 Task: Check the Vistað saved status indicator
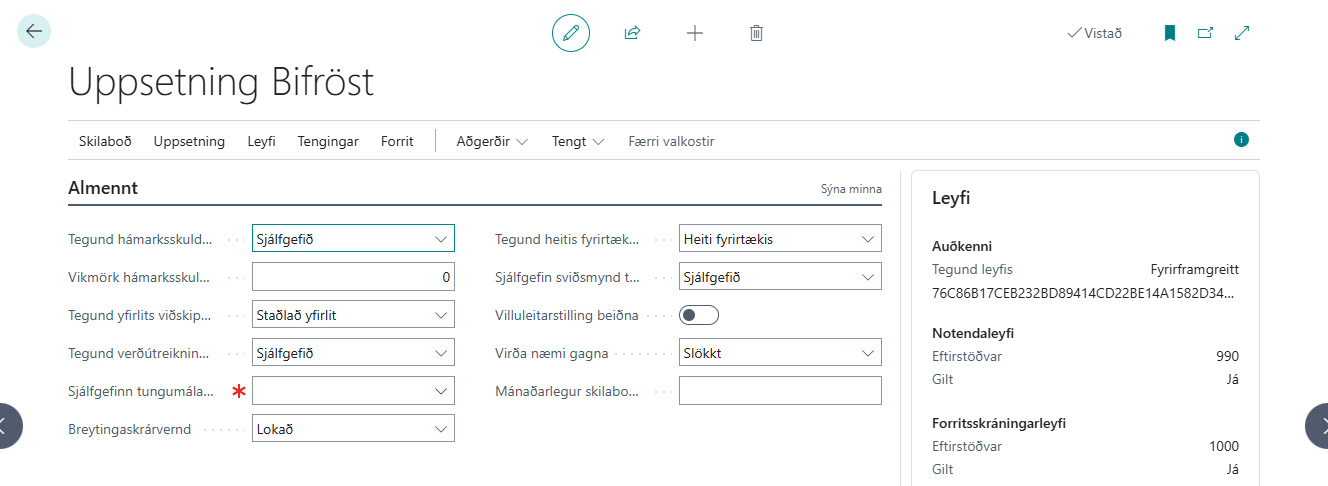1094,33
